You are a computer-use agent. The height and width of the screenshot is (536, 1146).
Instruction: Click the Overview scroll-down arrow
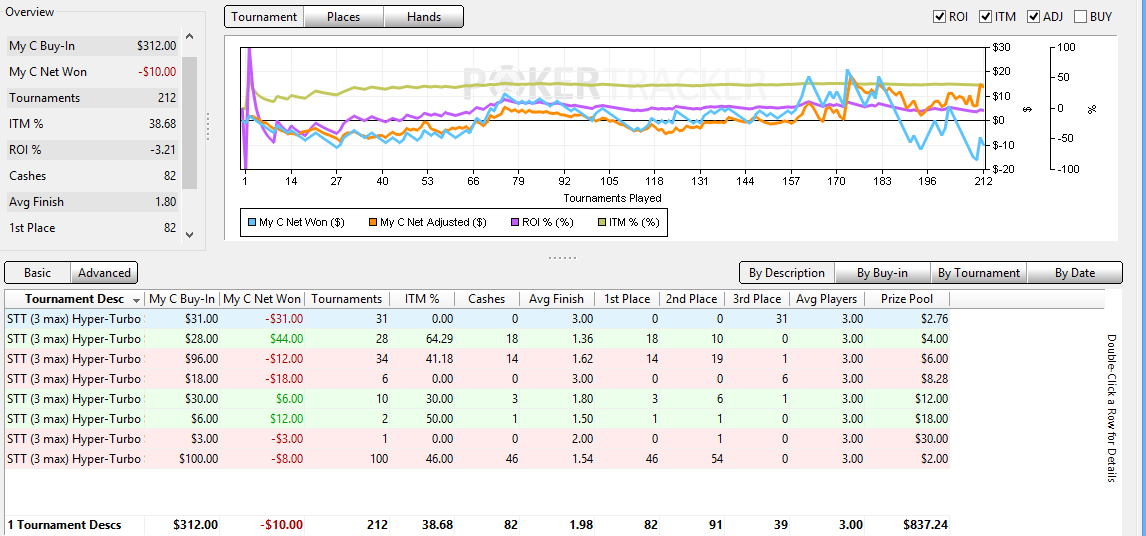pos(190,234)
